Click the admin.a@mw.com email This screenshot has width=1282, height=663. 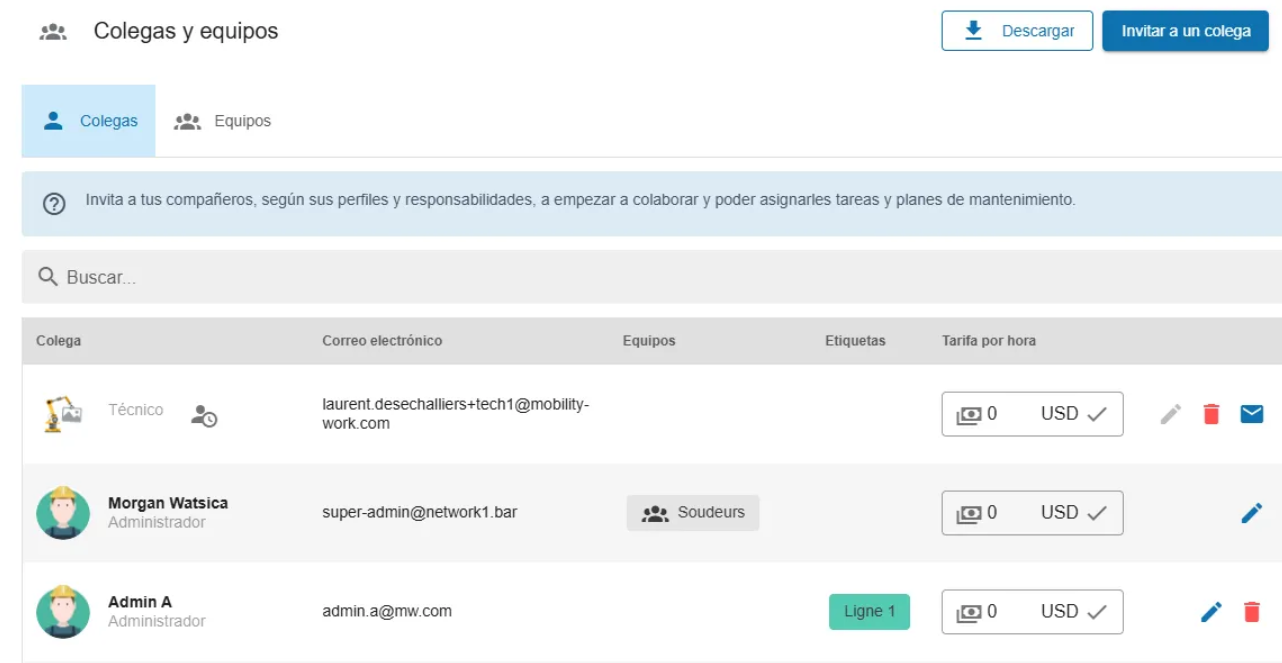[x=387, y=611]
